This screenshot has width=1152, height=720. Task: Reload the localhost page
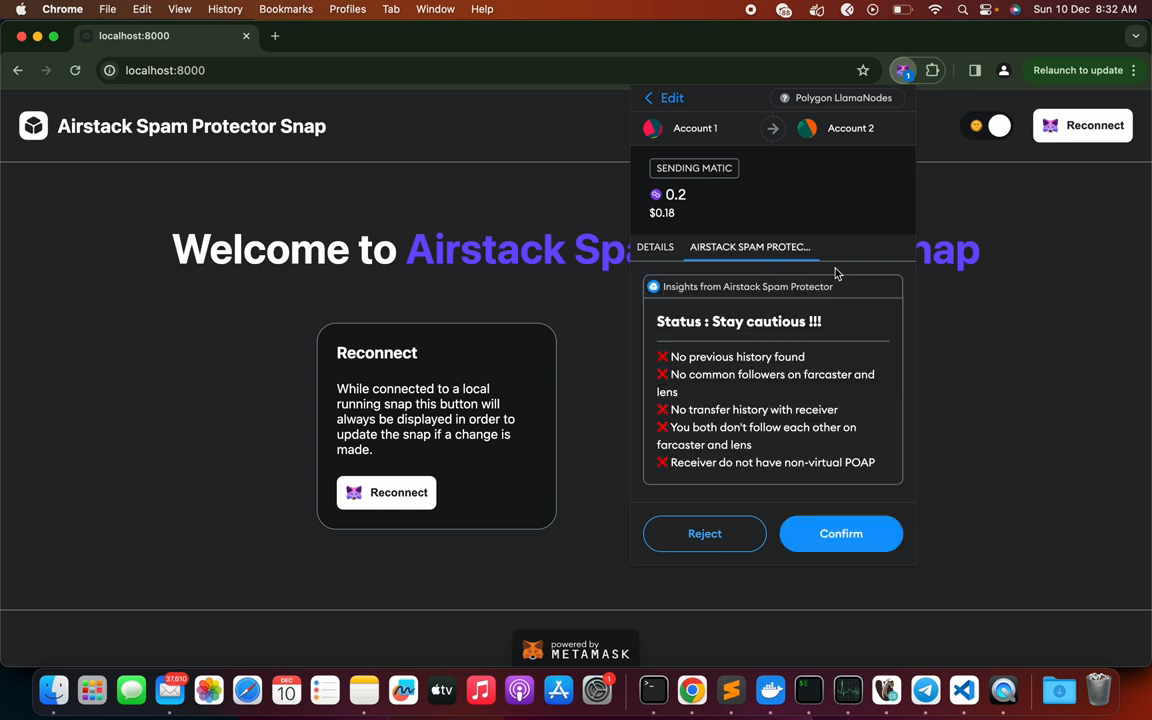pos(75,71)
